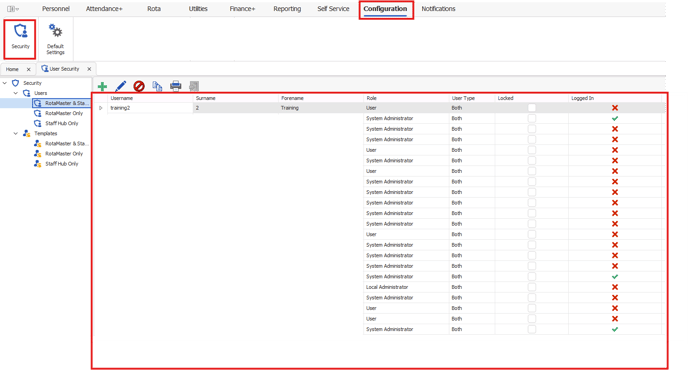The height and width of the screenshot is (370, 688).
Task: Click the Logged In red X for Local Administrator
Action: pyautogui.click(x=615, y=287)
